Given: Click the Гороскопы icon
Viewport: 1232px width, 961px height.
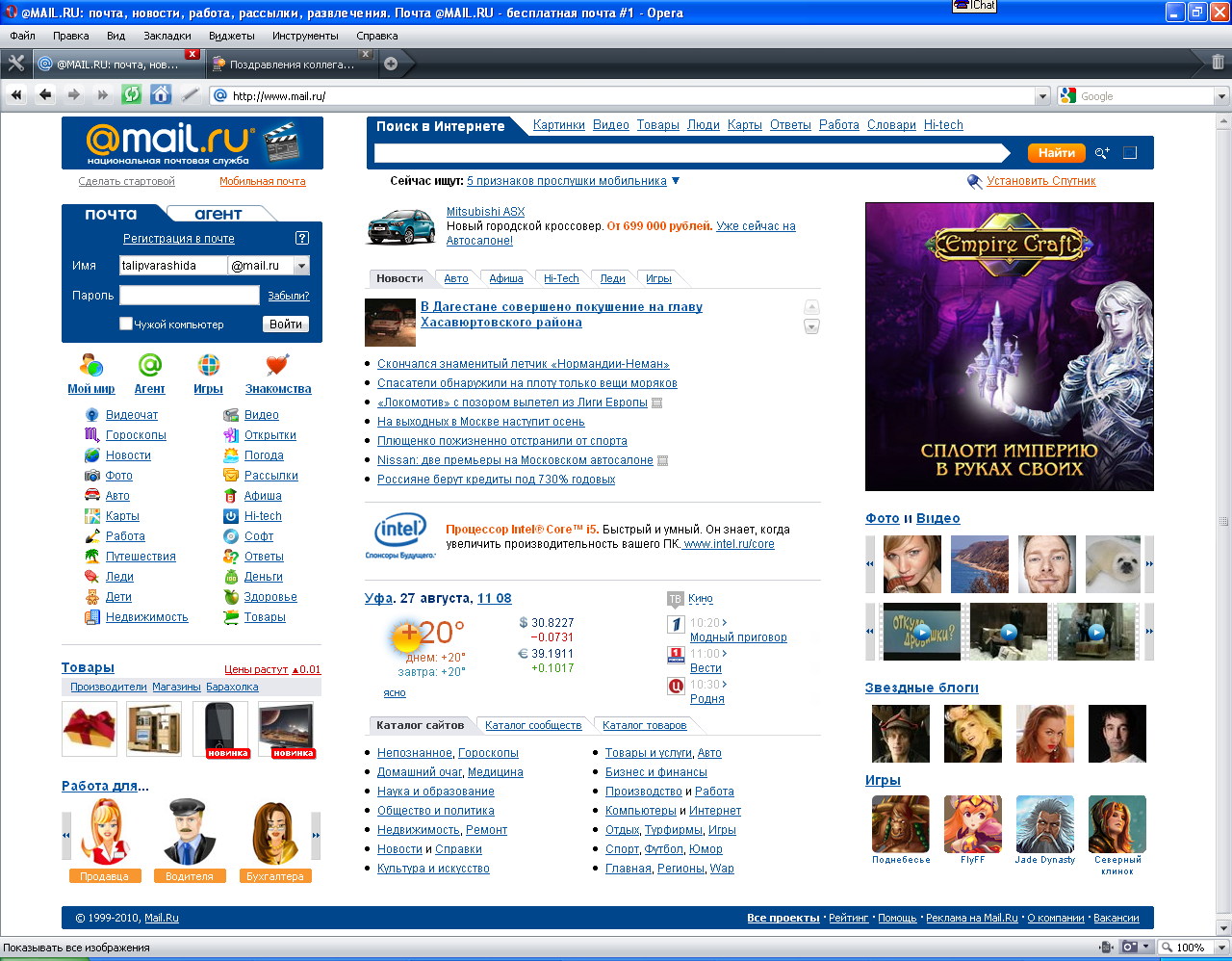Looking at the screenshot, I should [92, 435].
